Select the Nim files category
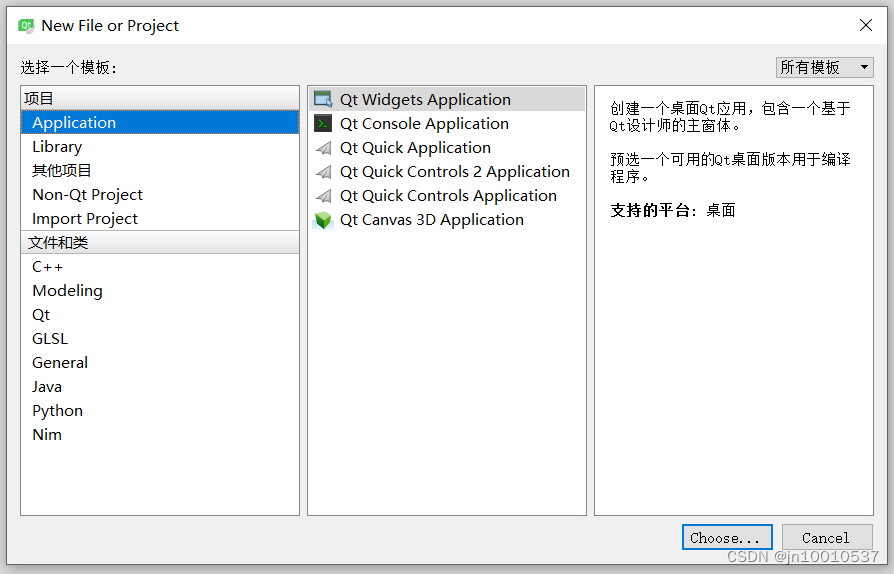 pos(160,434)
